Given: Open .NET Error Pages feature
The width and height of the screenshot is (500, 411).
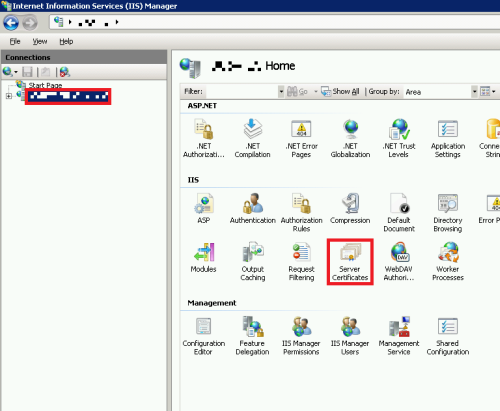Looking at the screenshot, I should click(x=301, y=138).
